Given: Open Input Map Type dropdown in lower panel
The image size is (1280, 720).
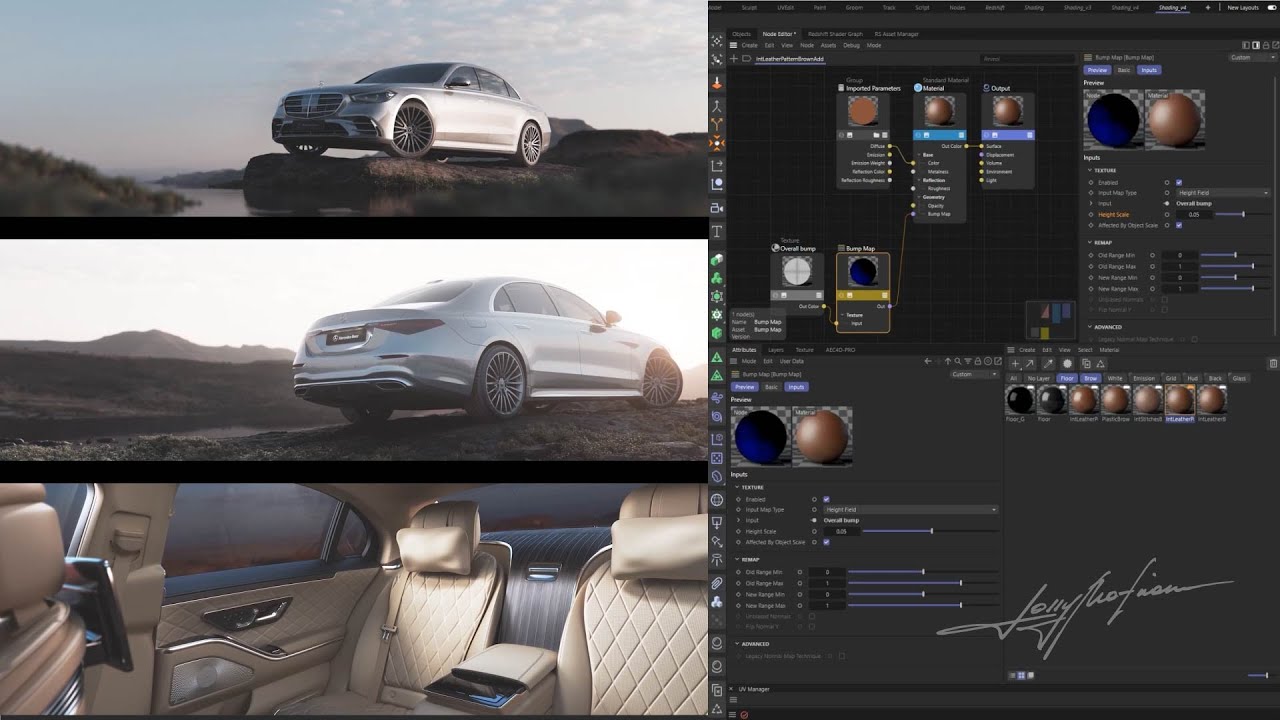Looking at the screenshot, I should [x=911, y=510].
